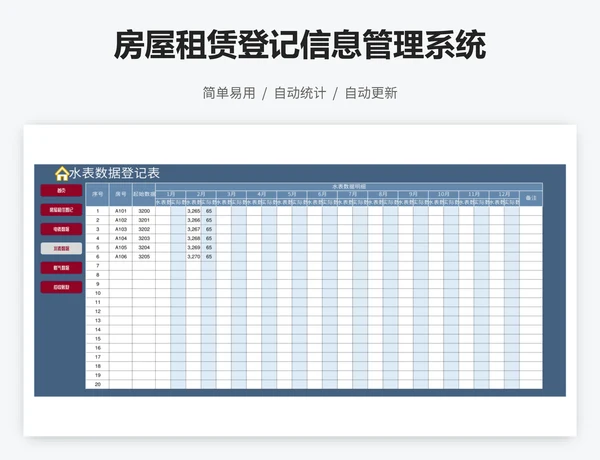
Task: Open the 电表数据 sidebar button
Action: point(61,229)
